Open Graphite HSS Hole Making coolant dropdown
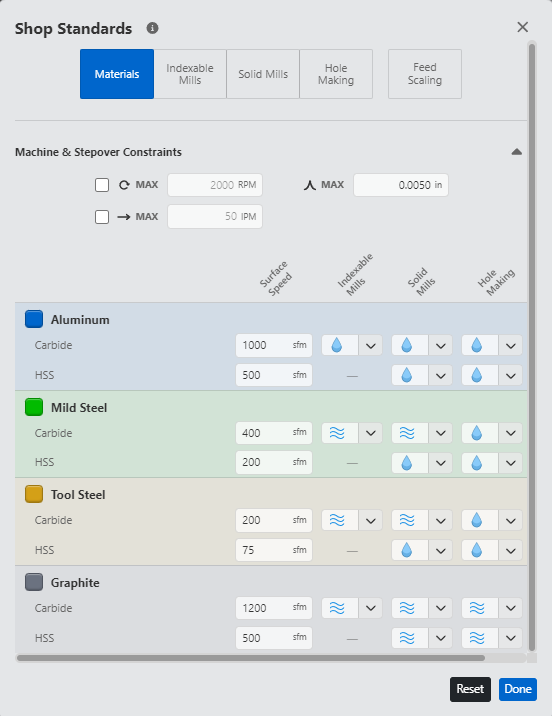 click(510, 638)
